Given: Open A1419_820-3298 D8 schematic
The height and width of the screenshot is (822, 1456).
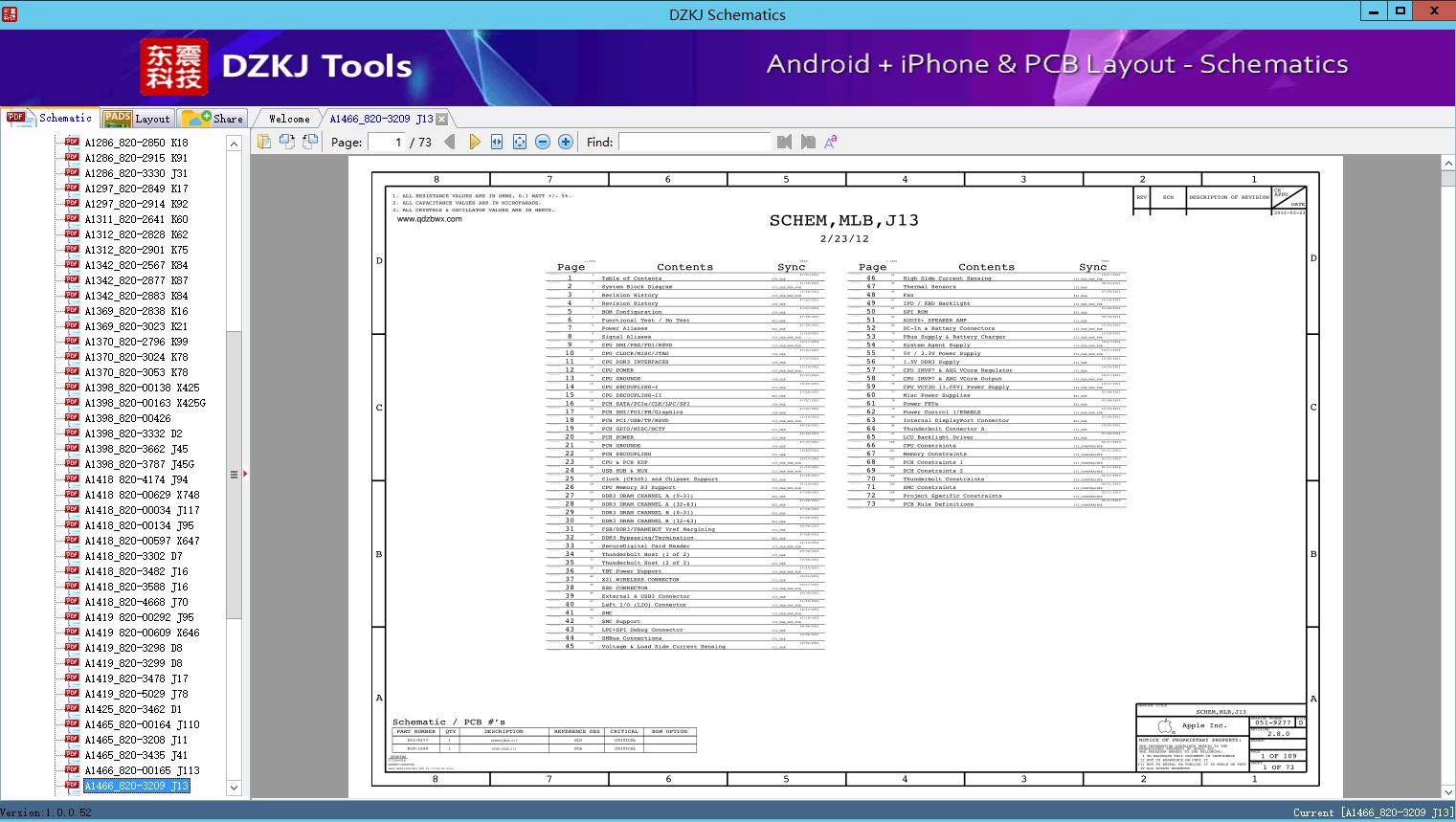Looking at the screenshot, I should pyautogui.click(x=133, y=648).
